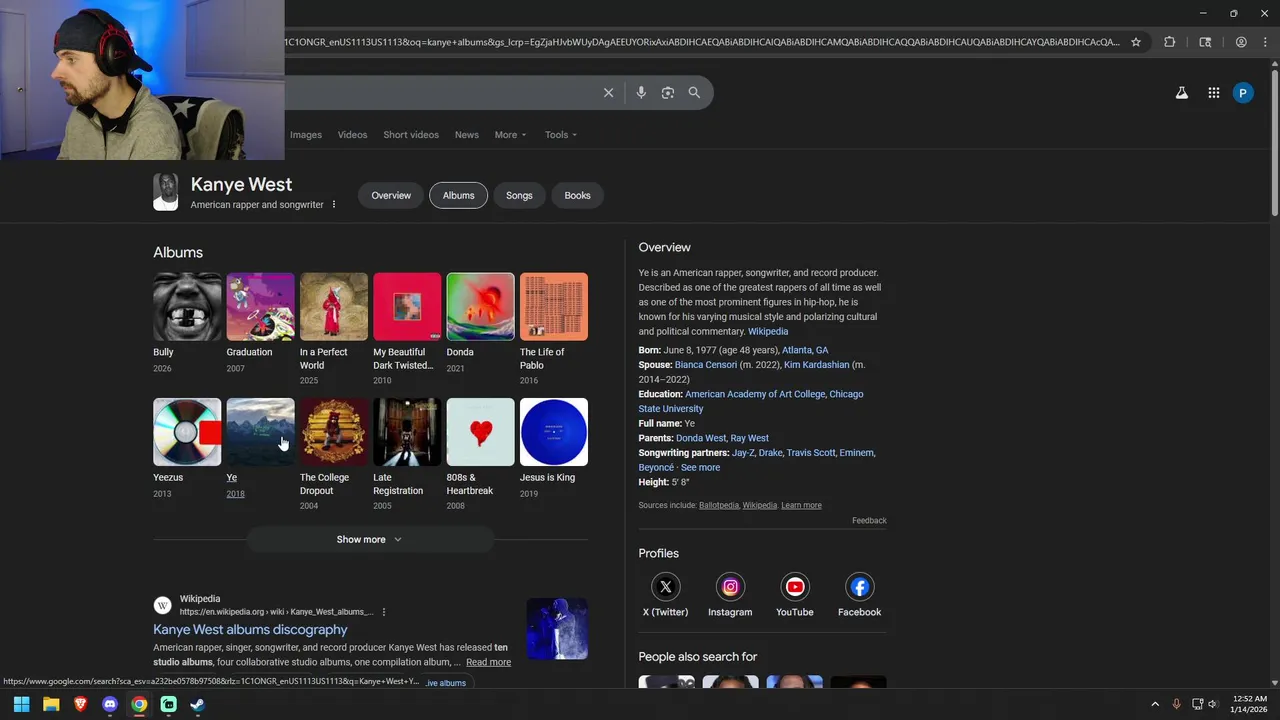Select the Songs chip
Image resolution: width=1280 pixels, height=720 pixels.
coord(519,196)
